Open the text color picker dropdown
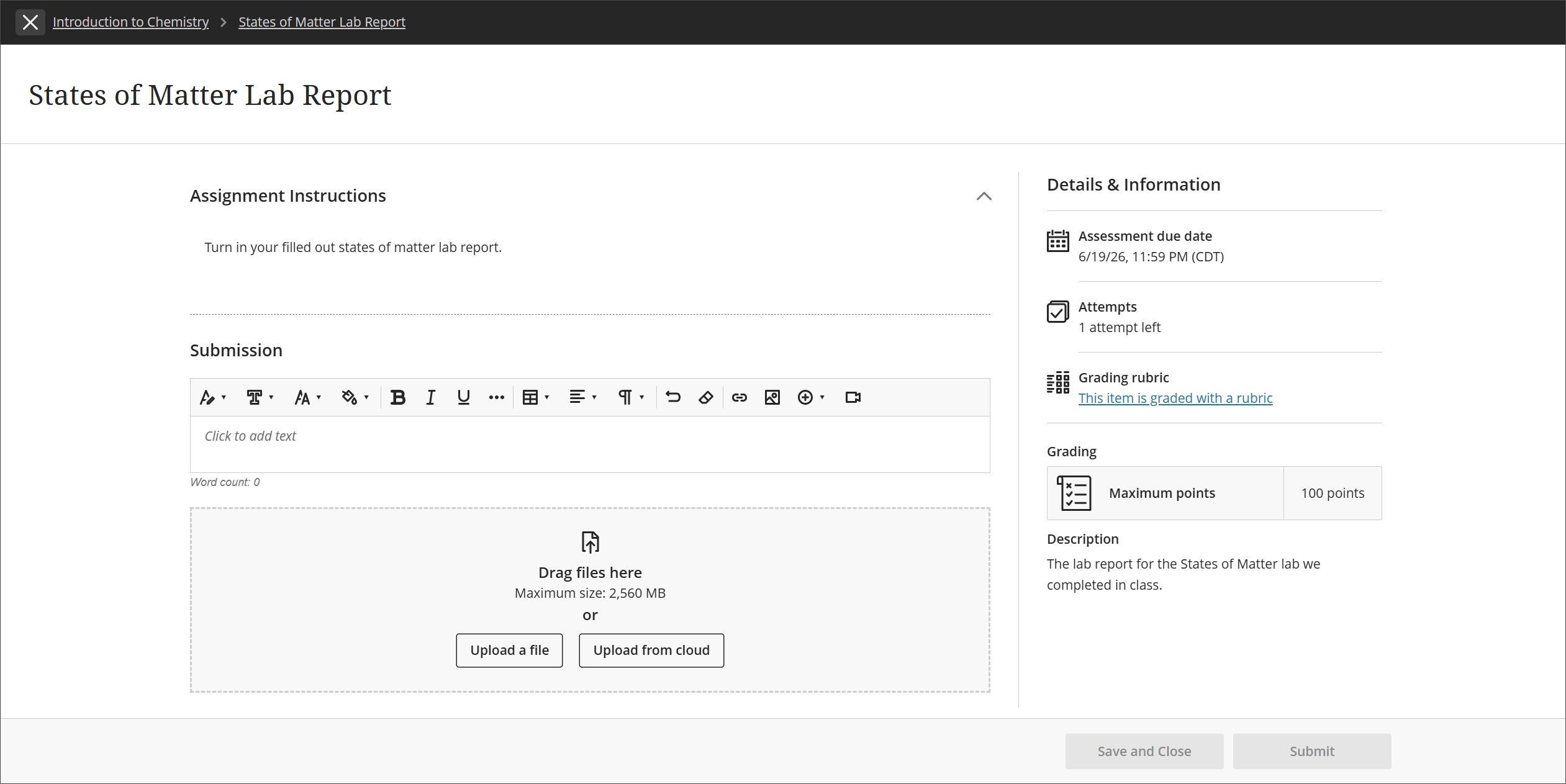Image resolution: width=1566 pixels, height=784 pixels. 355,397
